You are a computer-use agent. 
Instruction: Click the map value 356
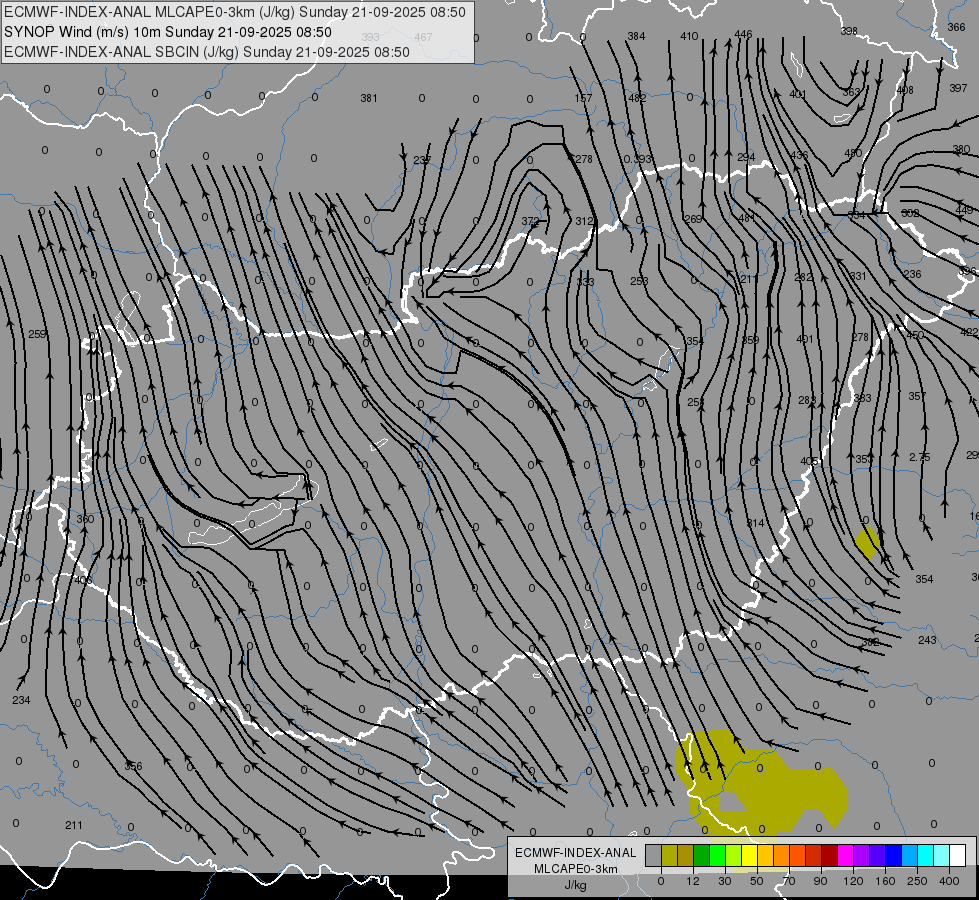click(x=133, y=766)
